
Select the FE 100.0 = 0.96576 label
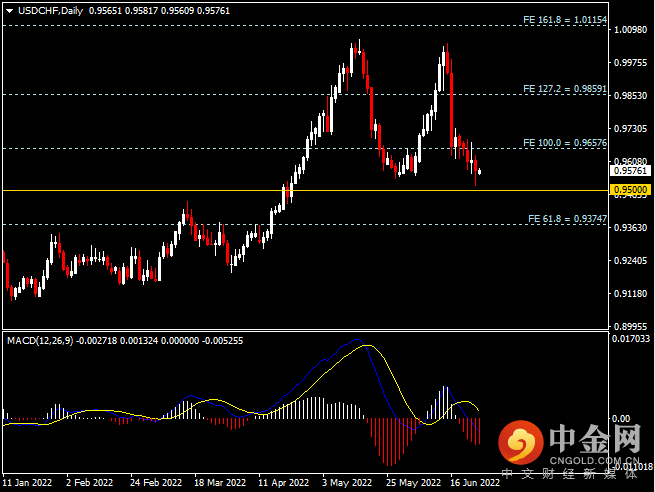565,143
